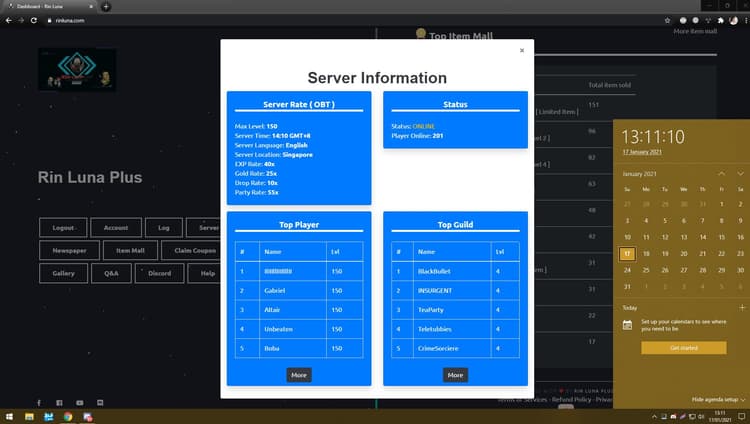Click the Windows Start button

pos(8,415)
